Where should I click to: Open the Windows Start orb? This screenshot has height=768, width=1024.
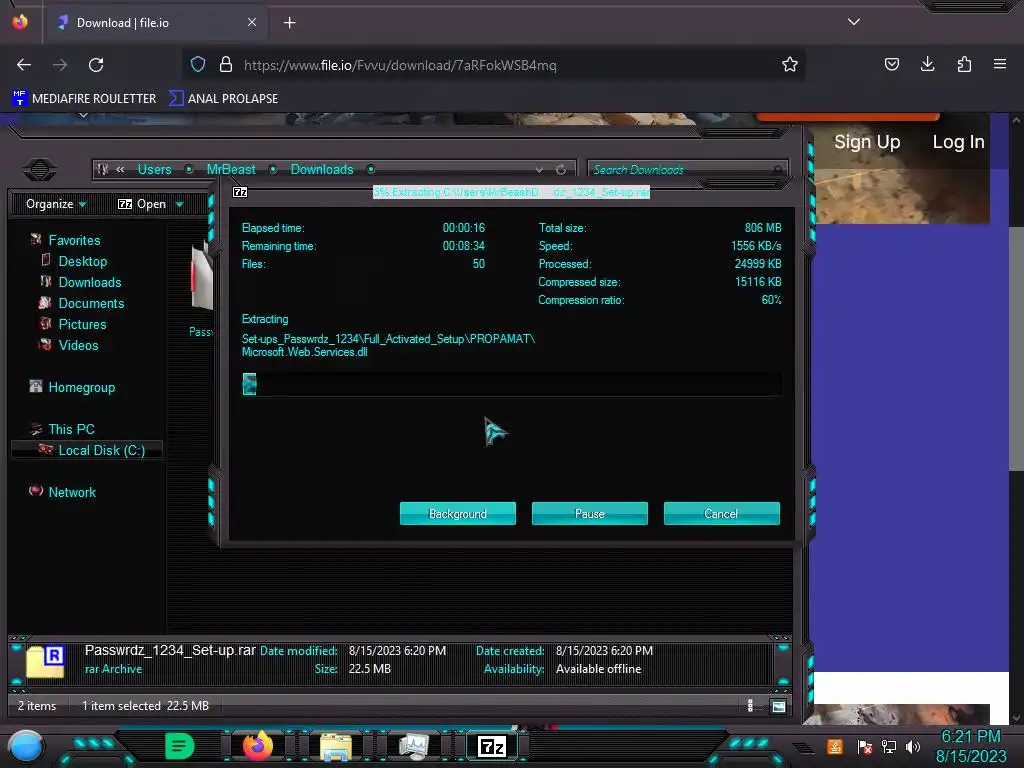(26, 746)
